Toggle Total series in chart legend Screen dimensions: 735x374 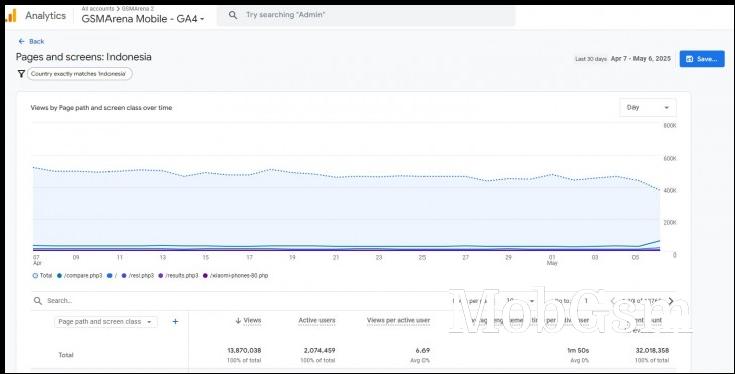pos(42,276)
